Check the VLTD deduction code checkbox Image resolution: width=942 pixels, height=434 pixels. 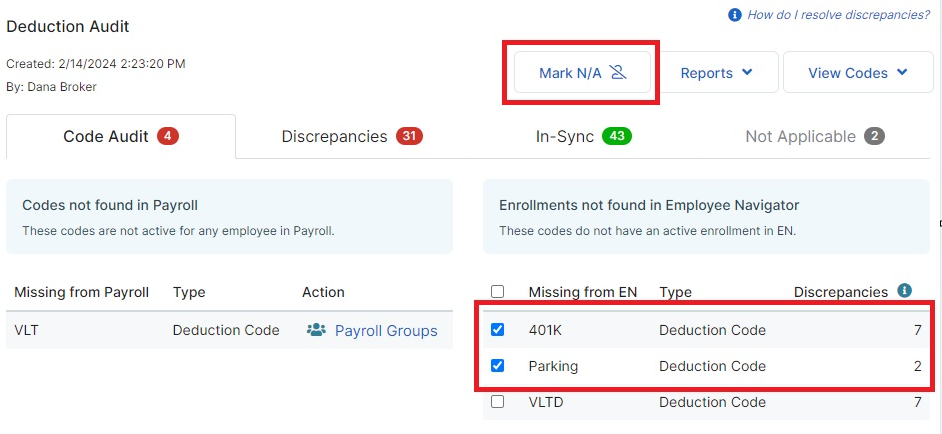point(497,402)
